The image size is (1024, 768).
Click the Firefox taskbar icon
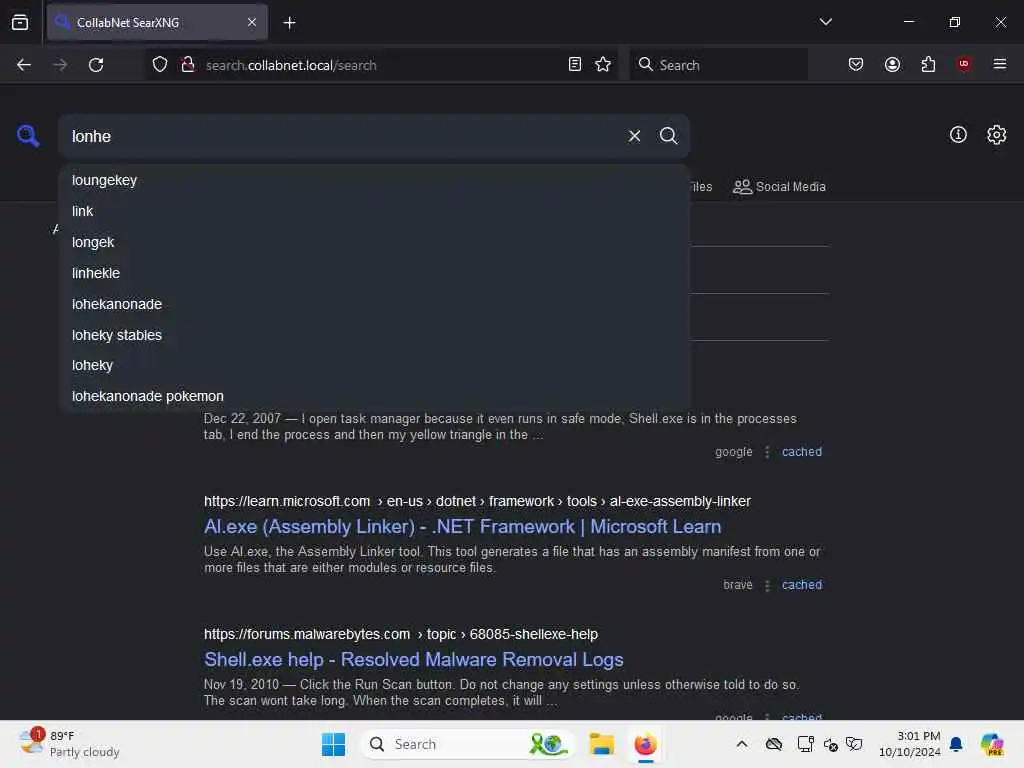pos(645,744)
